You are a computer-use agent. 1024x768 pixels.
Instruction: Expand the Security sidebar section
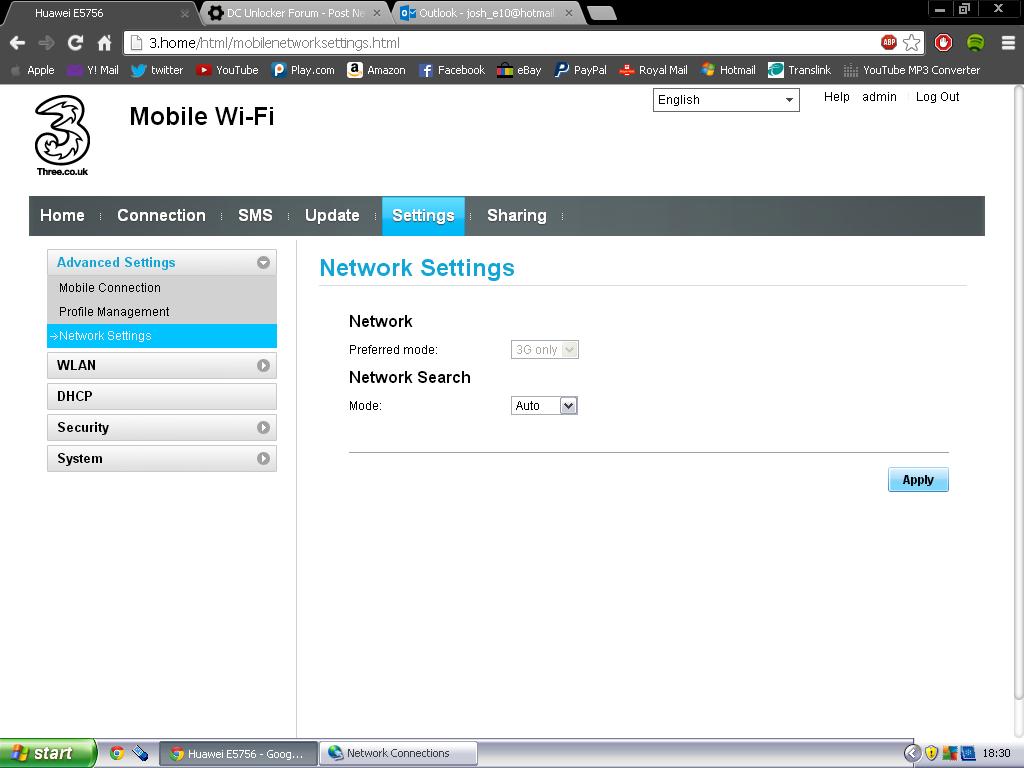(161, 427)
